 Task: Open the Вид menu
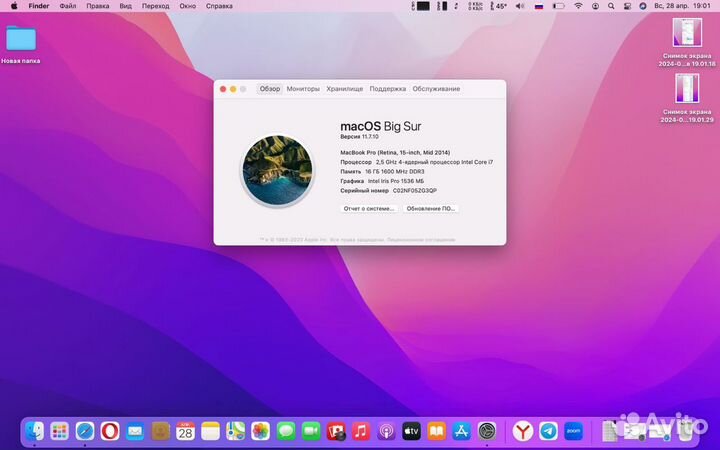[x=125, y=6]
